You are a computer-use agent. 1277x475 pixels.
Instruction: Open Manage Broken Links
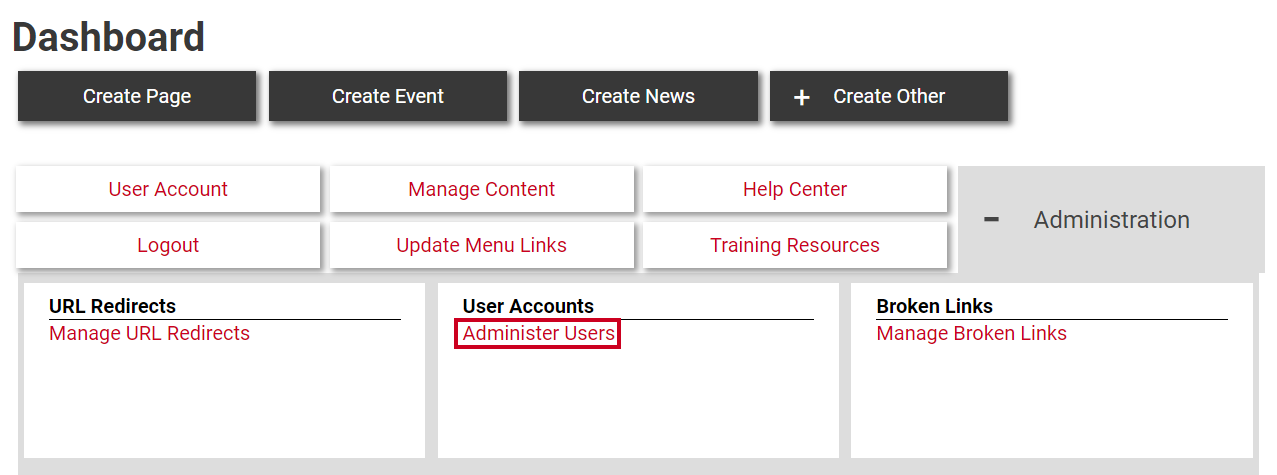click(971, 333)
